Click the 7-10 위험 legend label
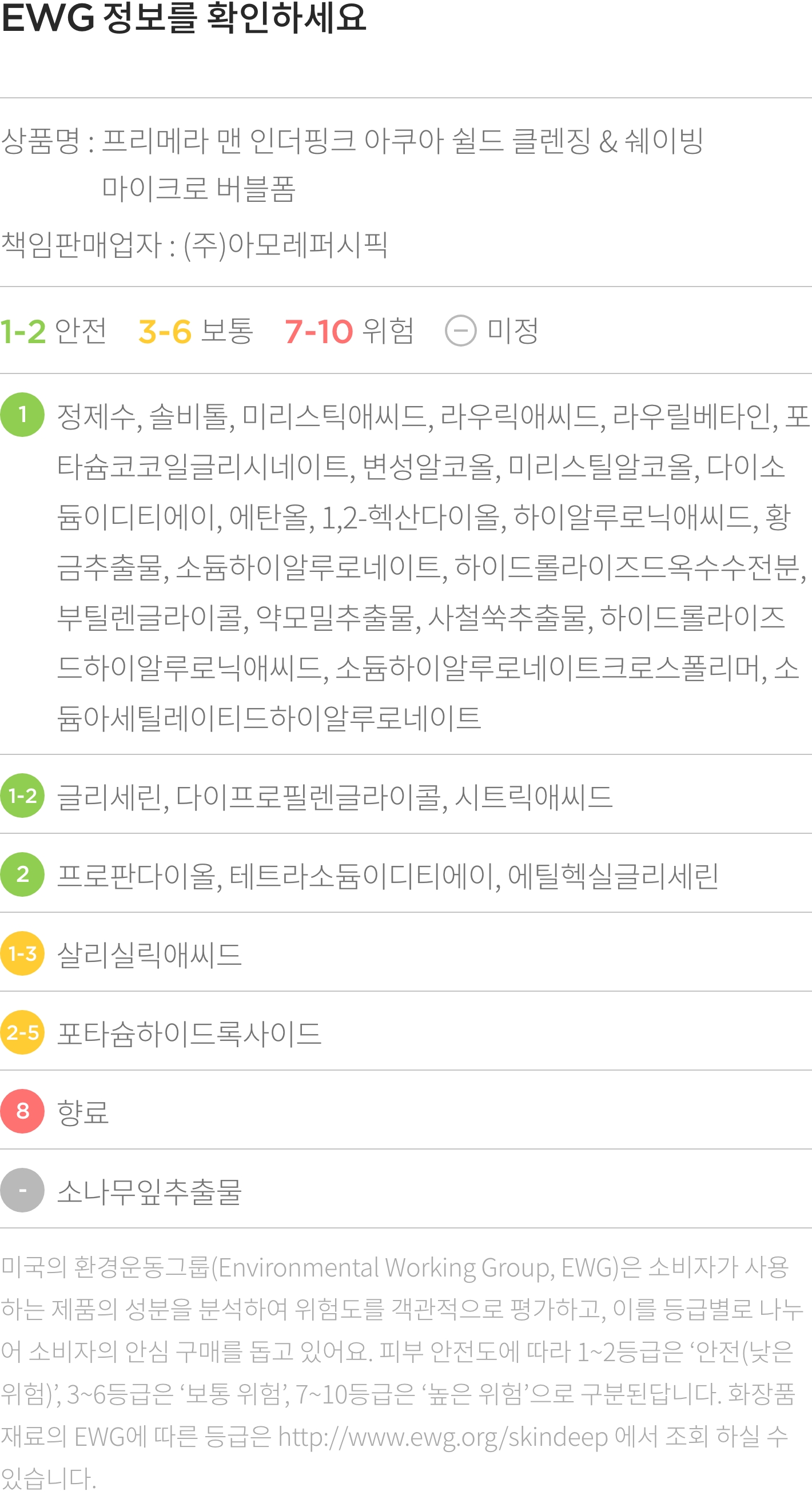This screenshot has height=1495, width=812. tap(349, 331)
